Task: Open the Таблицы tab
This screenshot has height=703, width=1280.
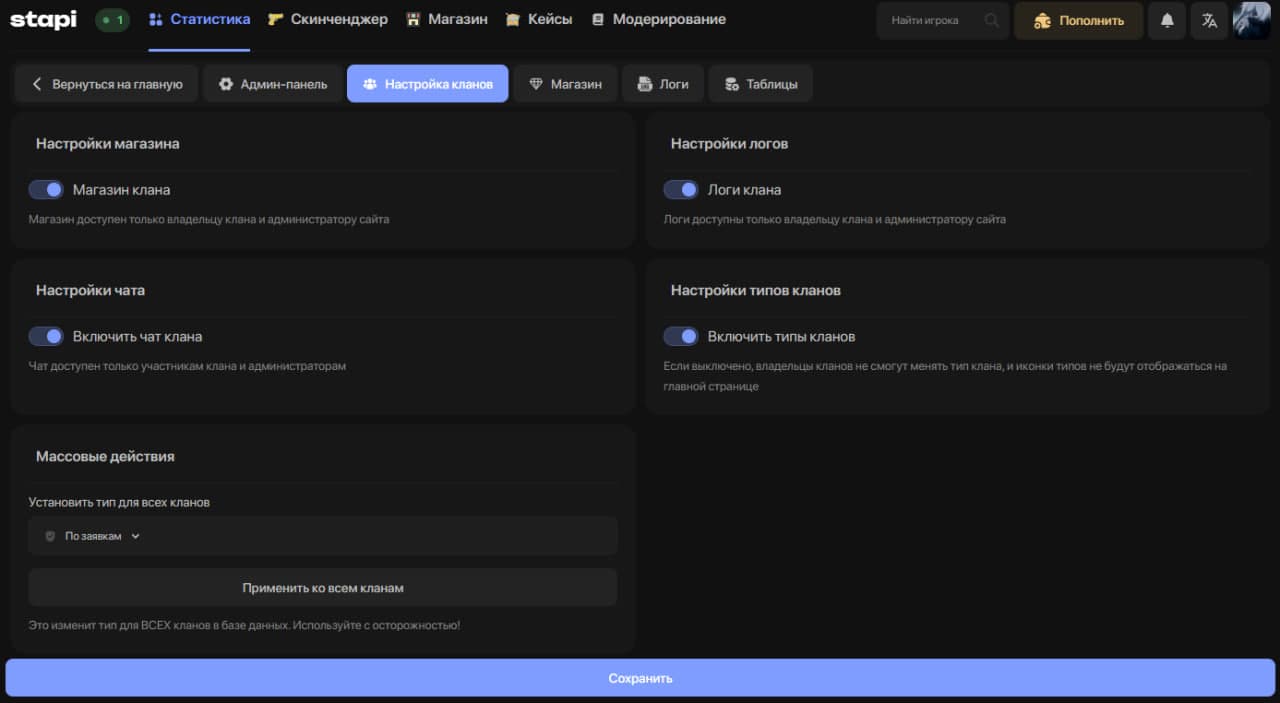Action: 761,84
